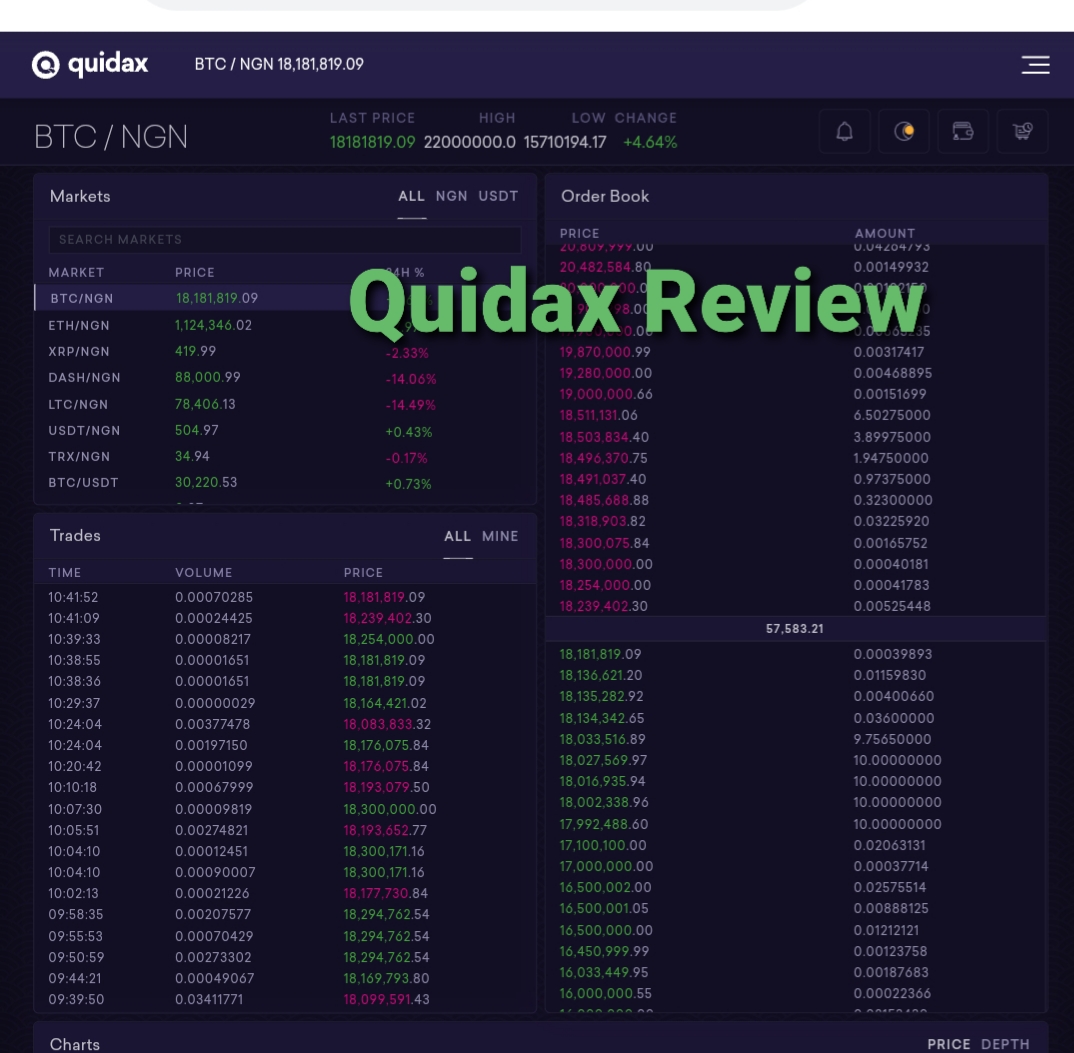This screenshot has width=1074, height=1053.
Task: Select the ETH/NGN market row
Action: click(x=285, y=325)
